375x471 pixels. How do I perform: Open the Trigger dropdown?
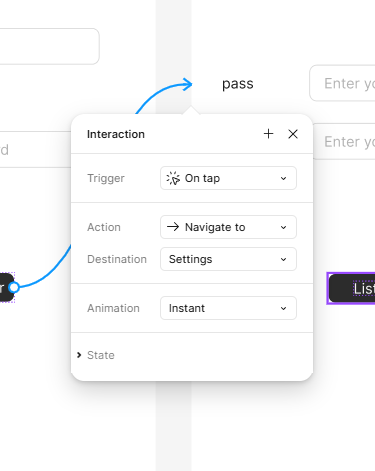pyautogui.click(x=228, y=178)
